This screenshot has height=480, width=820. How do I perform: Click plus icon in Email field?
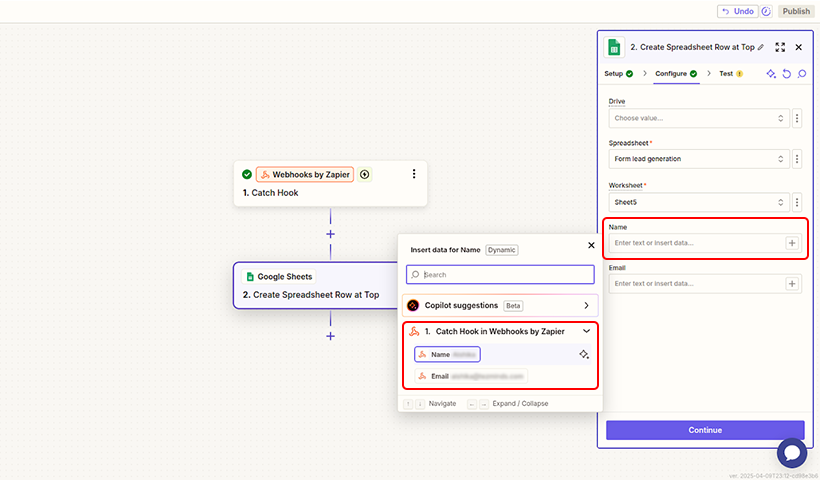tap(792, 284)
